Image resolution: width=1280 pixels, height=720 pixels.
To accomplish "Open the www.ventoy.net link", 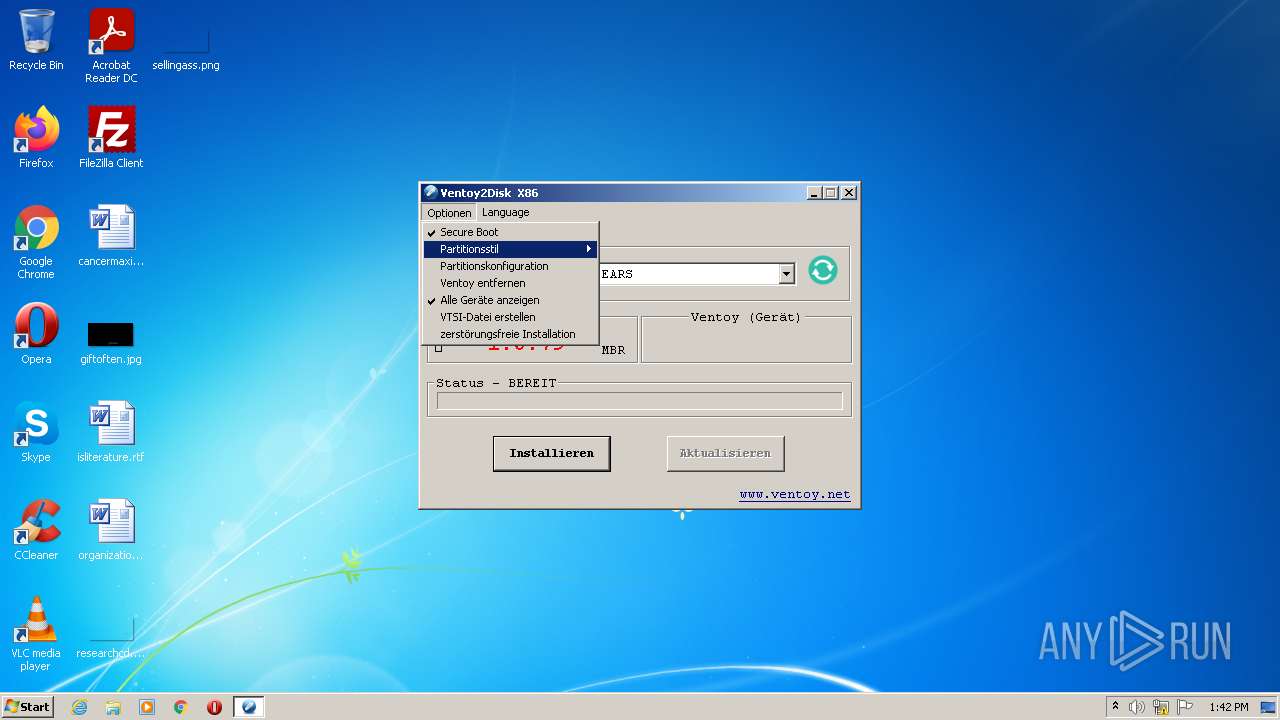I will pyautogui.click(x=795, y=494).
